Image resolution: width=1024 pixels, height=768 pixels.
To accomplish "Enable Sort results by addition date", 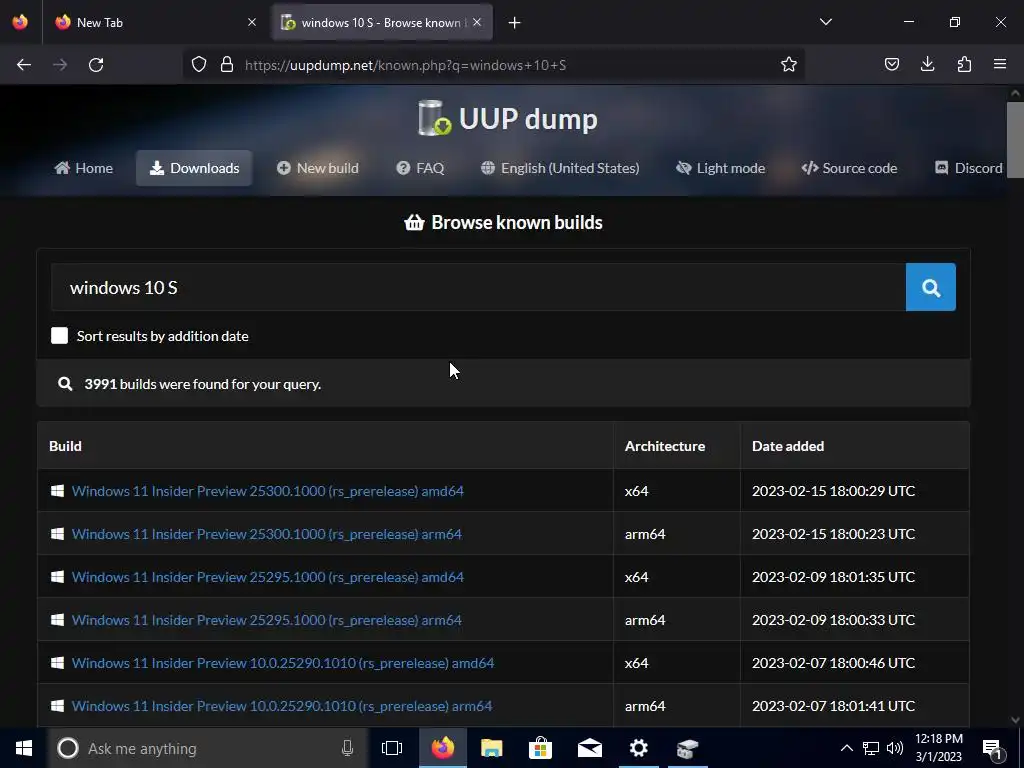I will [x=59, y=336].
